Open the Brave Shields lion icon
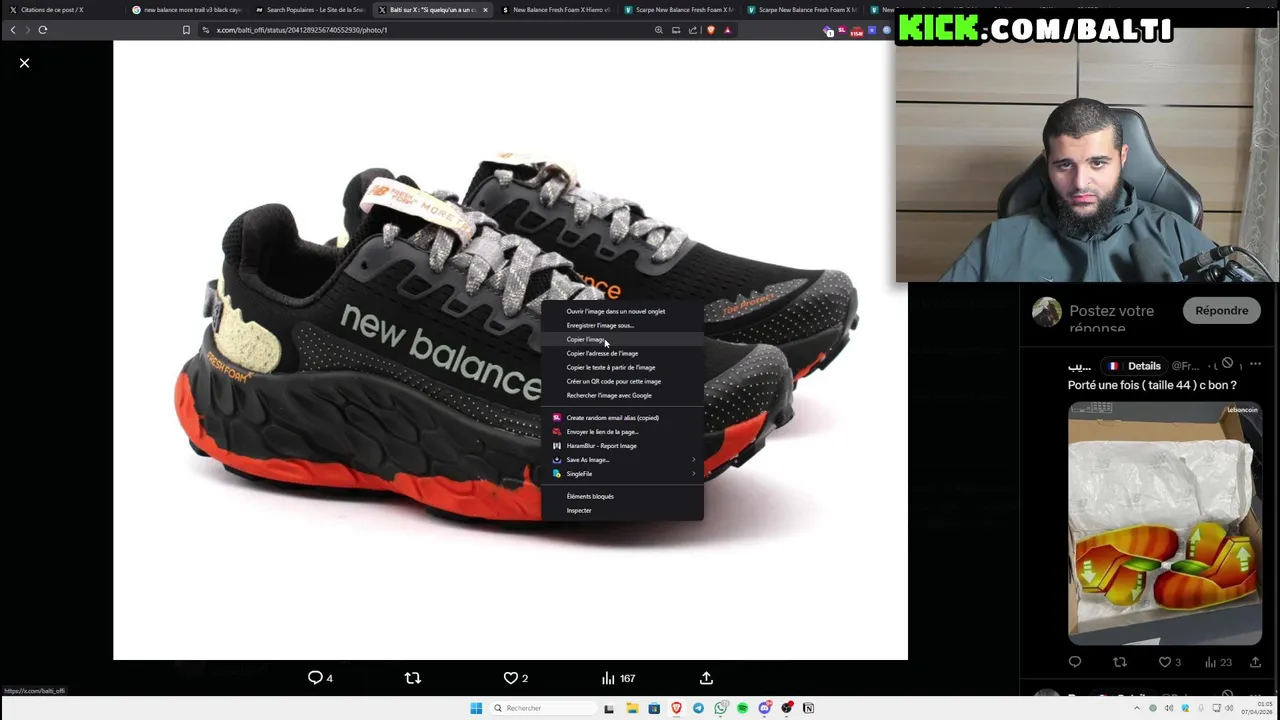The width and height of the screenshot is (1280, 720). (x=711, y=30)
